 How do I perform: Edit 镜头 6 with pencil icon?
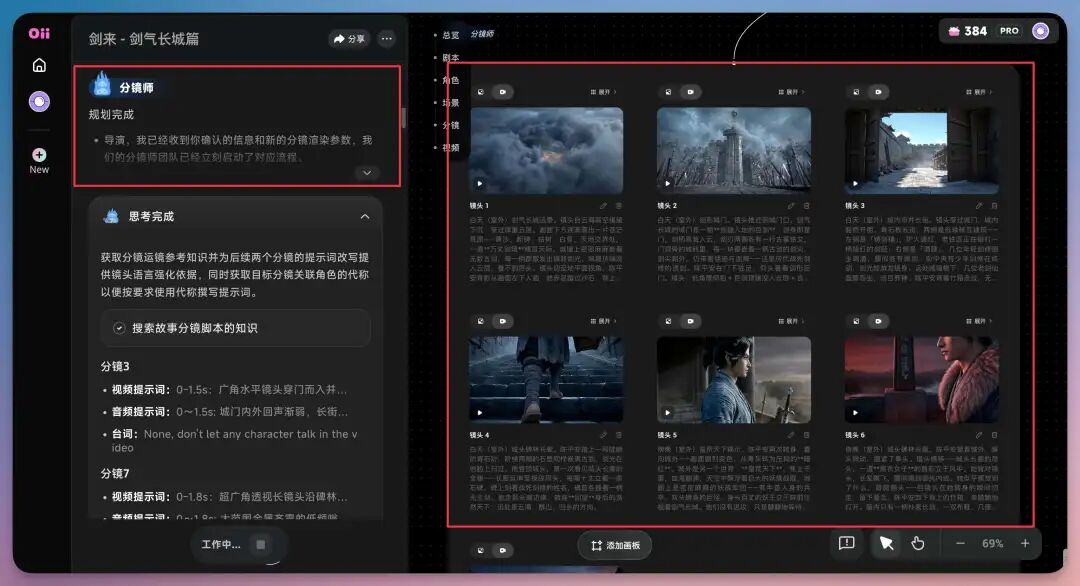(x=979, y=435)
